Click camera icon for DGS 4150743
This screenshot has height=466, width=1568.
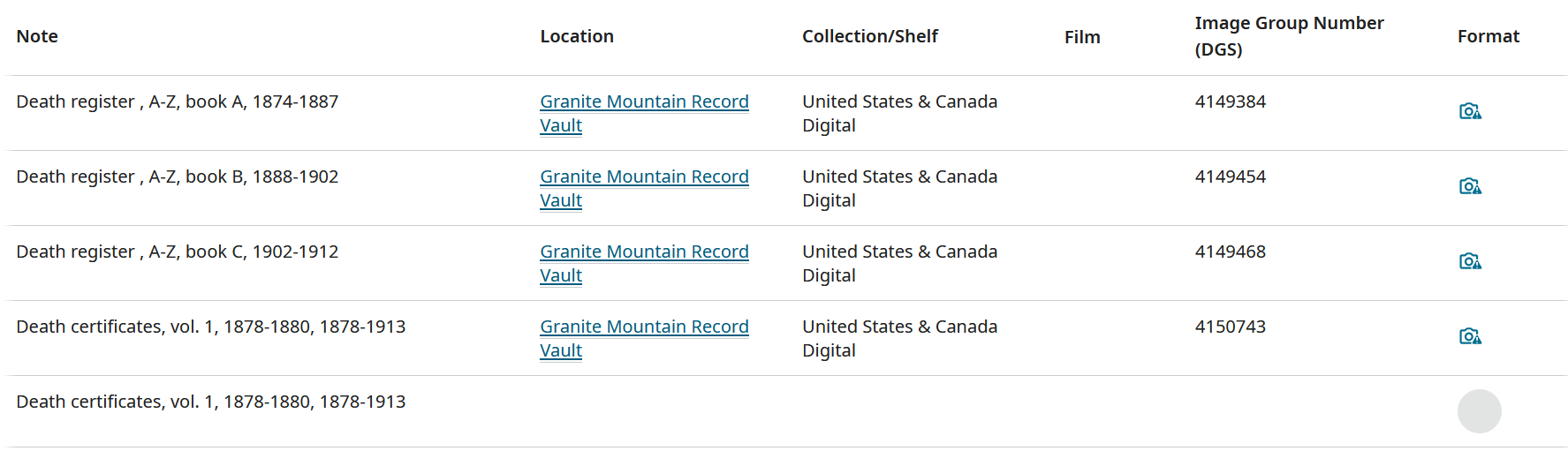point(1469,336)
